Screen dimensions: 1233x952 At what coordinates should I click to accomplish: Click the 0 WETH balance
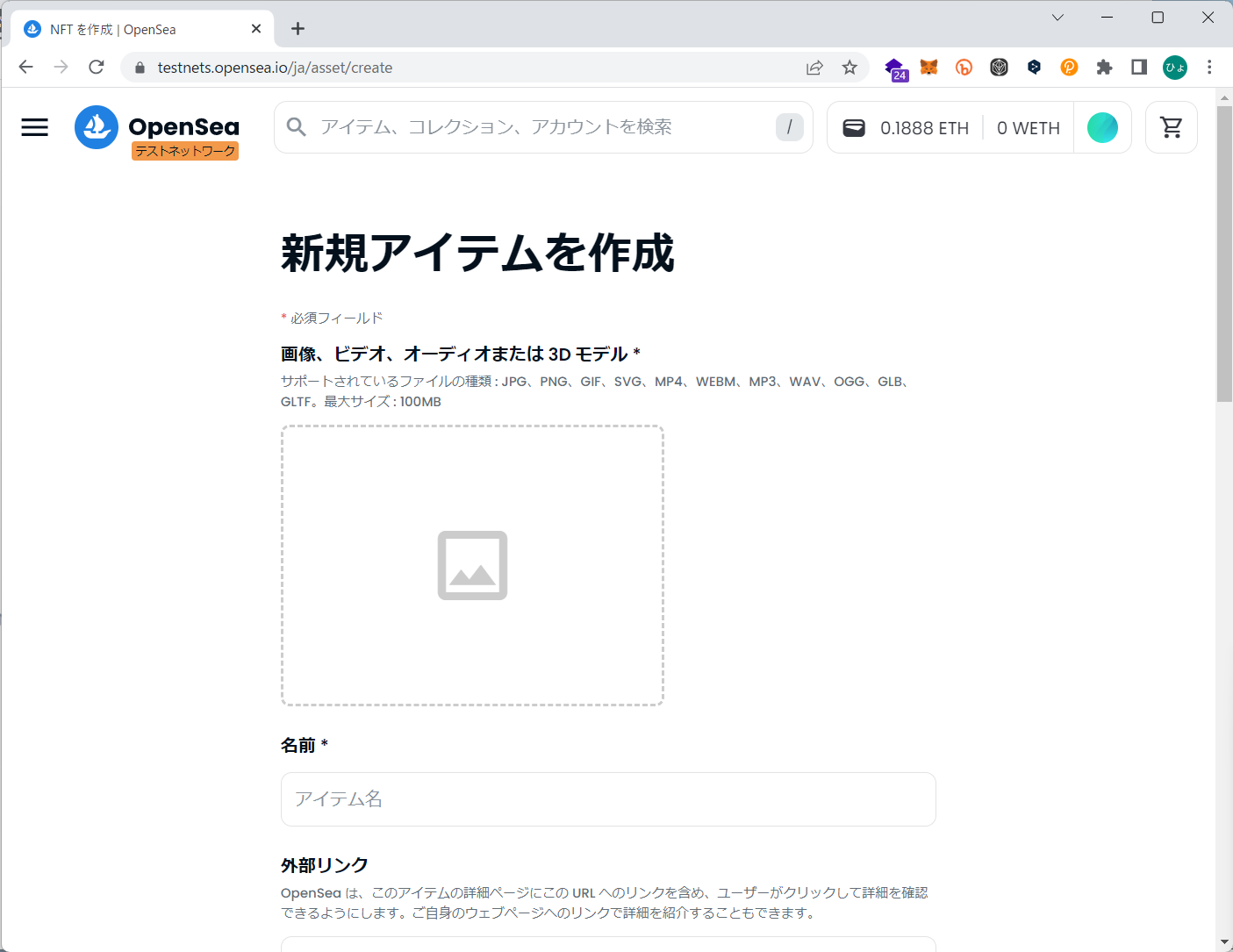(1028, 128)
